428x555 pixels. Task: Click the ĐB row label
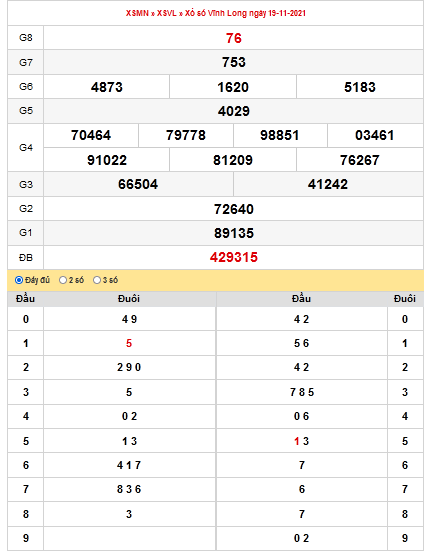(x=25, y=257)
